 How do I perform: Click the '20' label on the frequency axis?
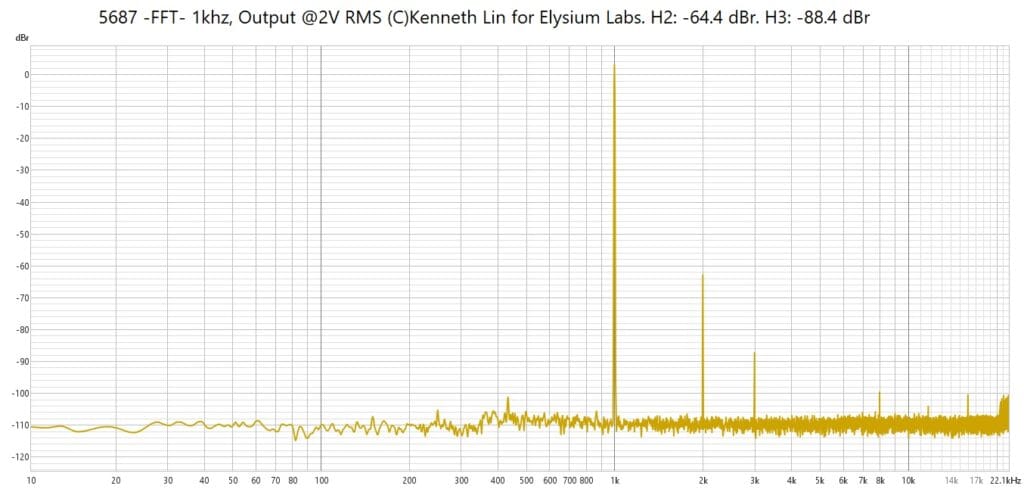coord(116,481)
